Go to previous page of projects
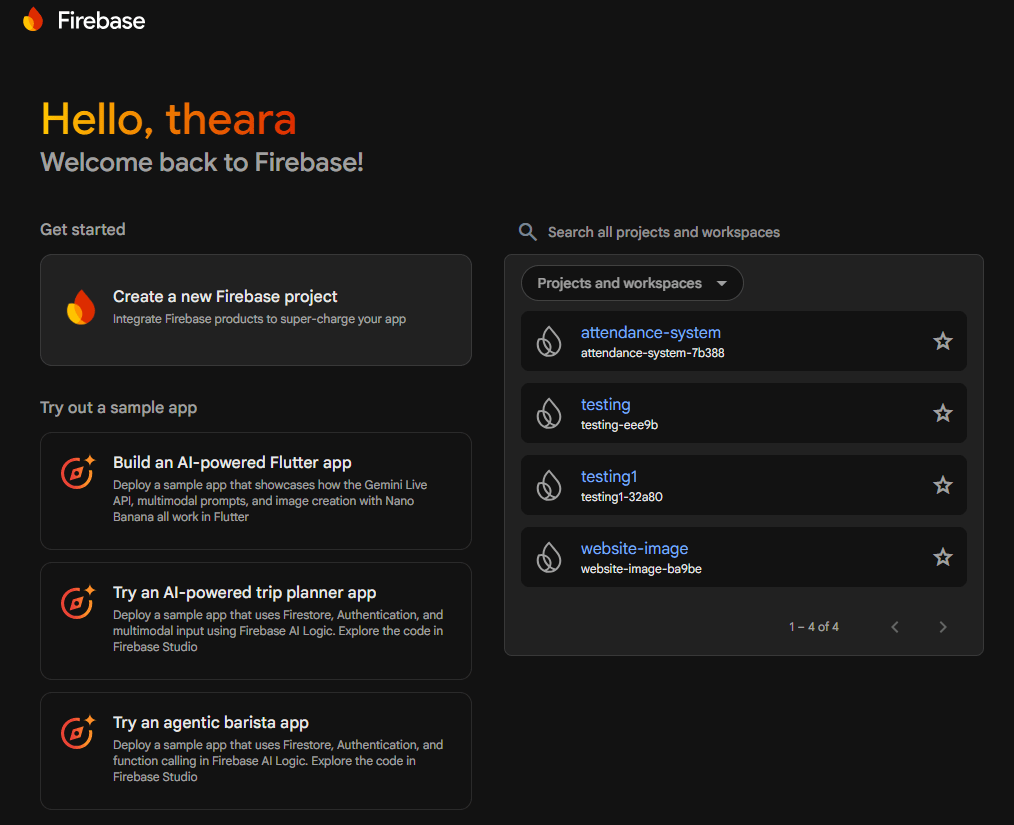The height and width of the screenshot is (825, 1014). point(895,627)
